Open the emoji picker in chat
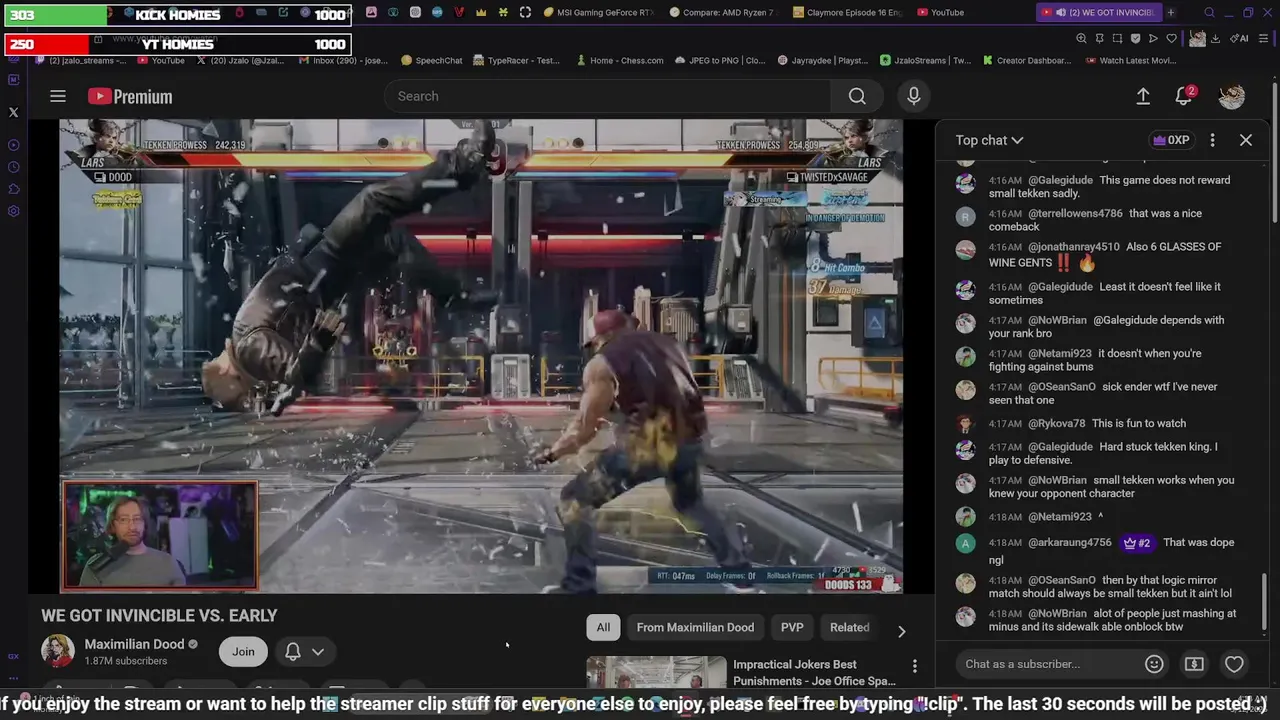The width and height of the screenshot is (1280, 720). point(1154,664)
